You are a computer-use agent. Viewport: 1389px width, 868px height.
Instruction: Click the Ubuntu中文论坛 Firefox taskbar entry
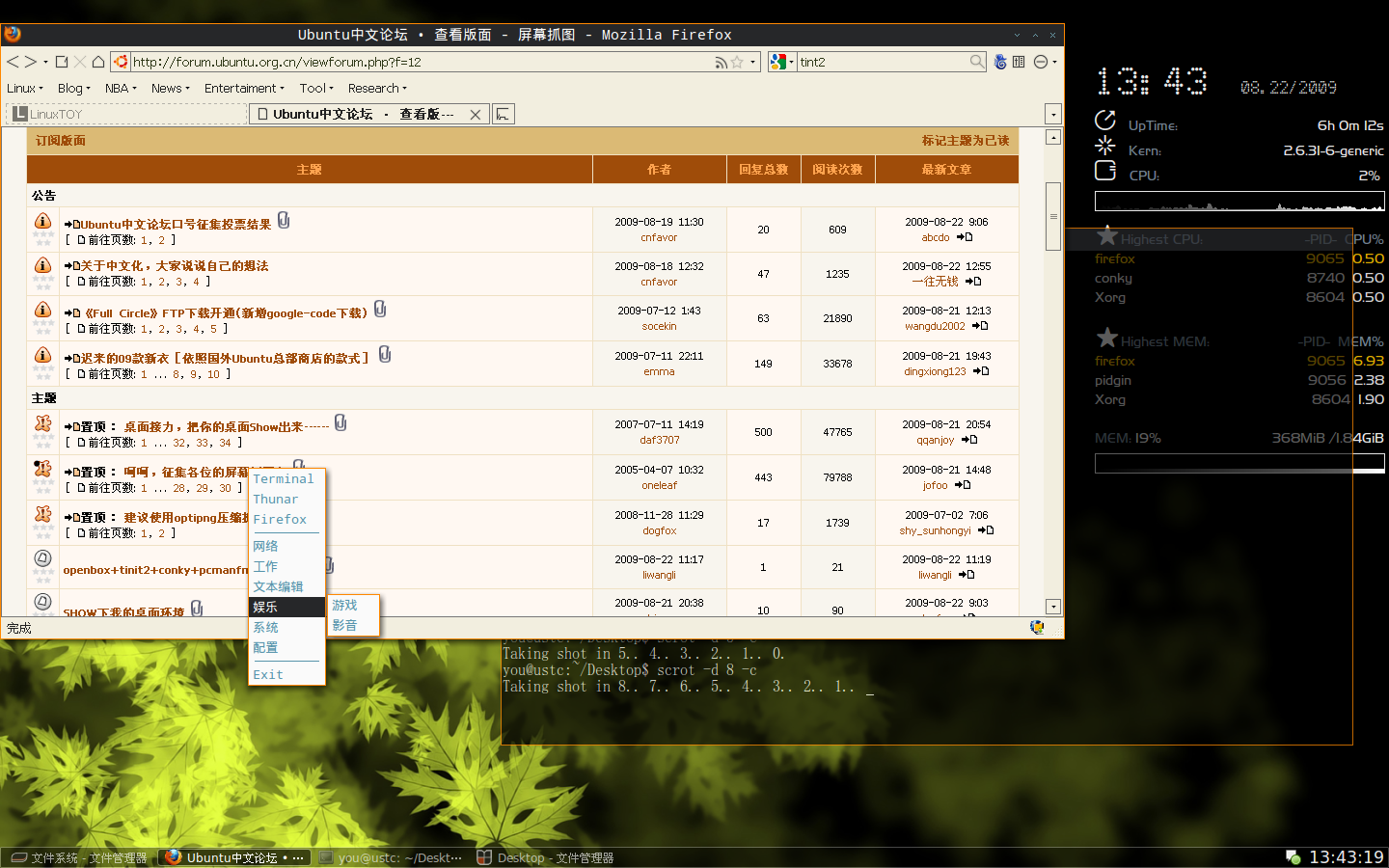234,857
